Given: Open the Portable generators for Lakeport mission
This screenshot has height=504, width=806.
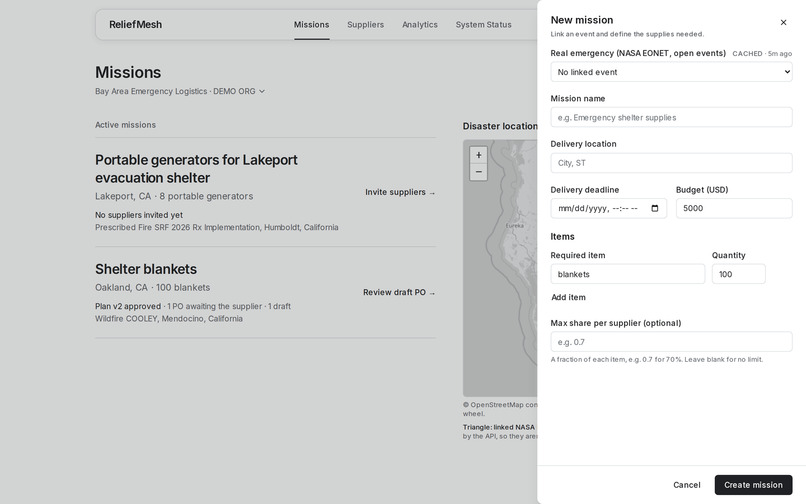Looking at the screenshot, I should click(x=196, y=169).
